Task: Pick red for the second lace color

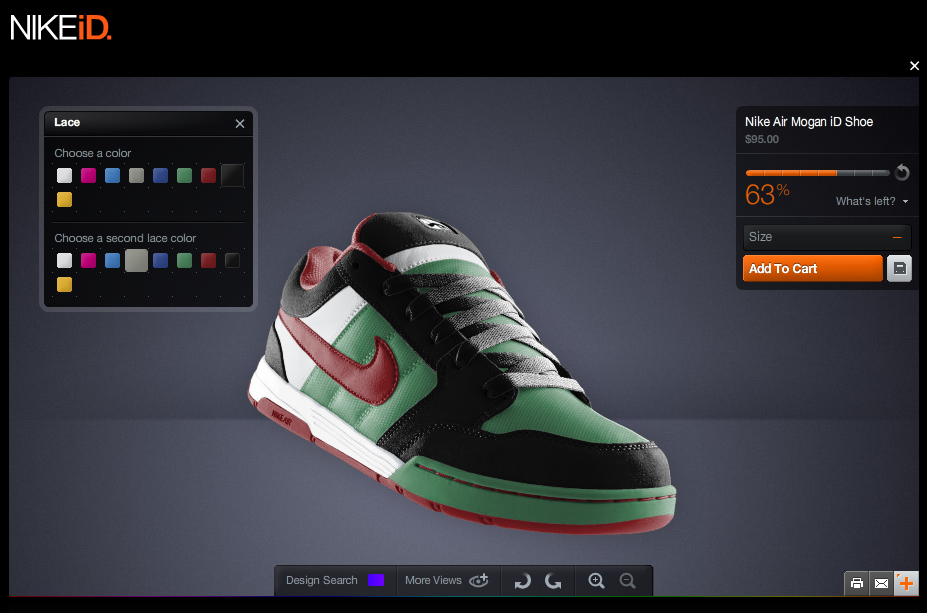Action: (208, 261)
